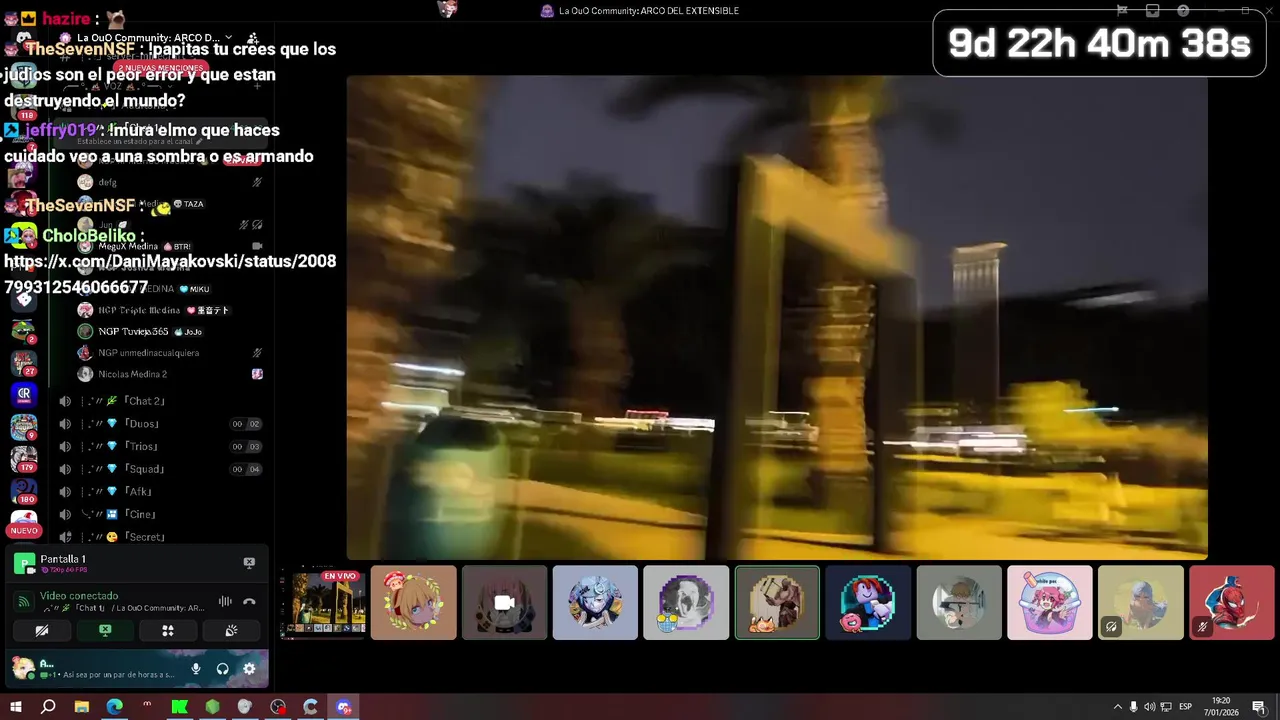Screen dimensions: 1280x720
Task: Click the 2 NUEVAS MENCIONES pill
Action: pos(160,68)
